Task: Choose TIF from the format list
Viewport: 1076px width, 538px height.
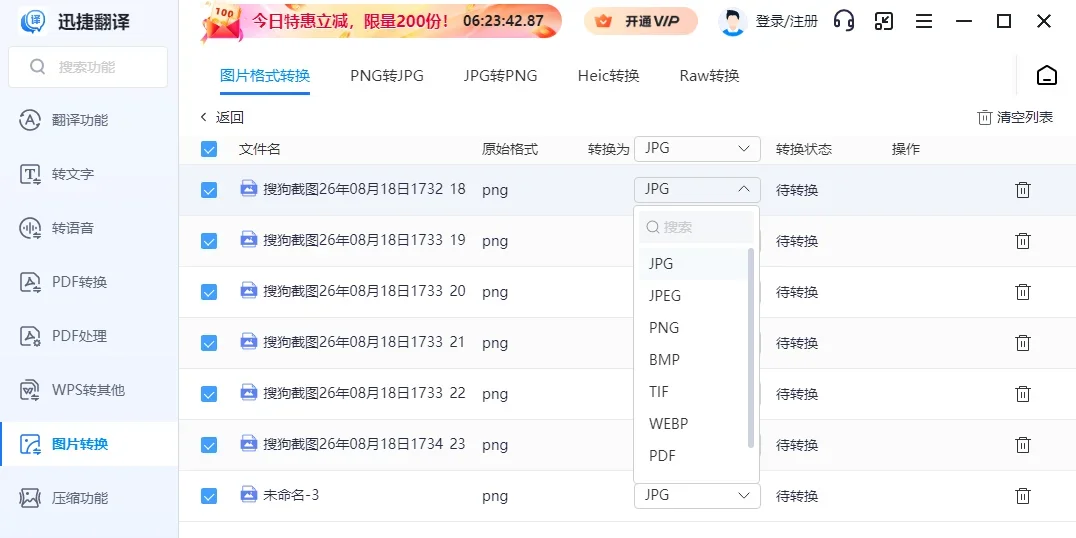Action: coord(693,392)
